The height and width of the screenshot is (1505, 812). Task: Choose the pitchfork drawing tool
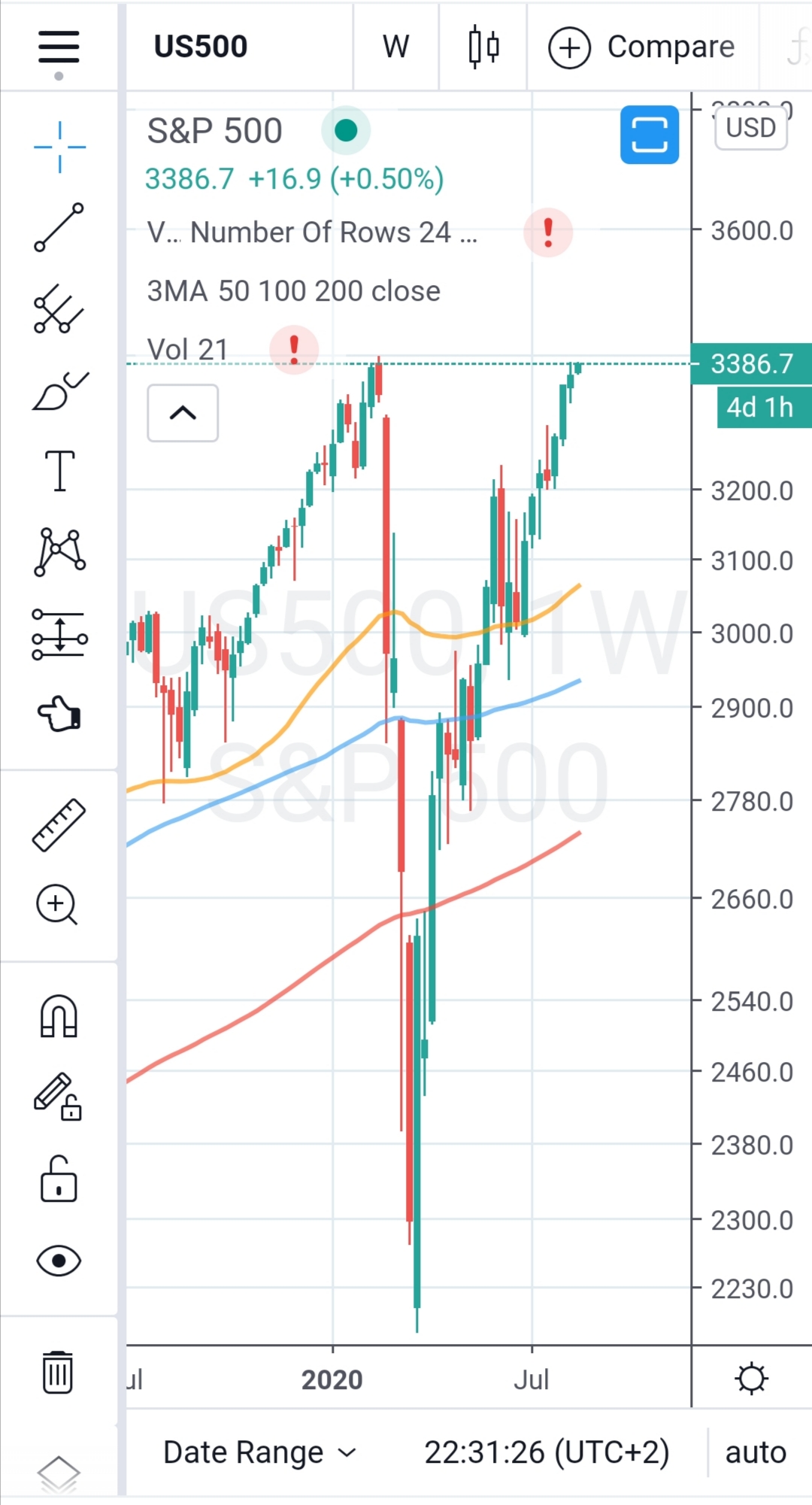pos(59,308)
